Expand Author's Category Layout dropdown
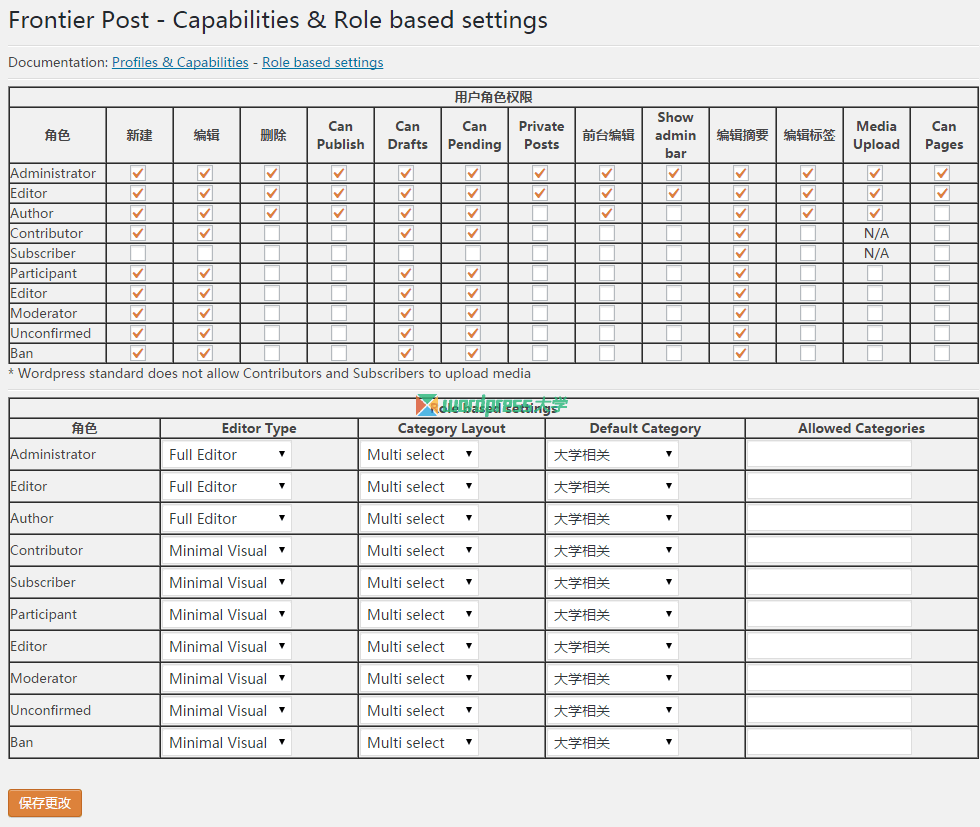 (419, 518)
